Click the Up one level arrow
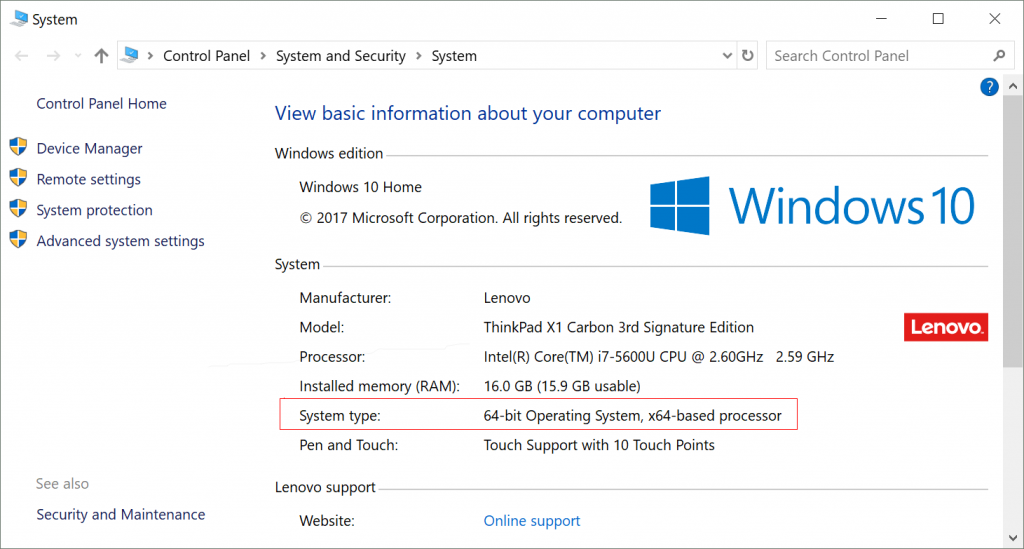Viewport: 1024px width, 549px height. pos(101,57)
